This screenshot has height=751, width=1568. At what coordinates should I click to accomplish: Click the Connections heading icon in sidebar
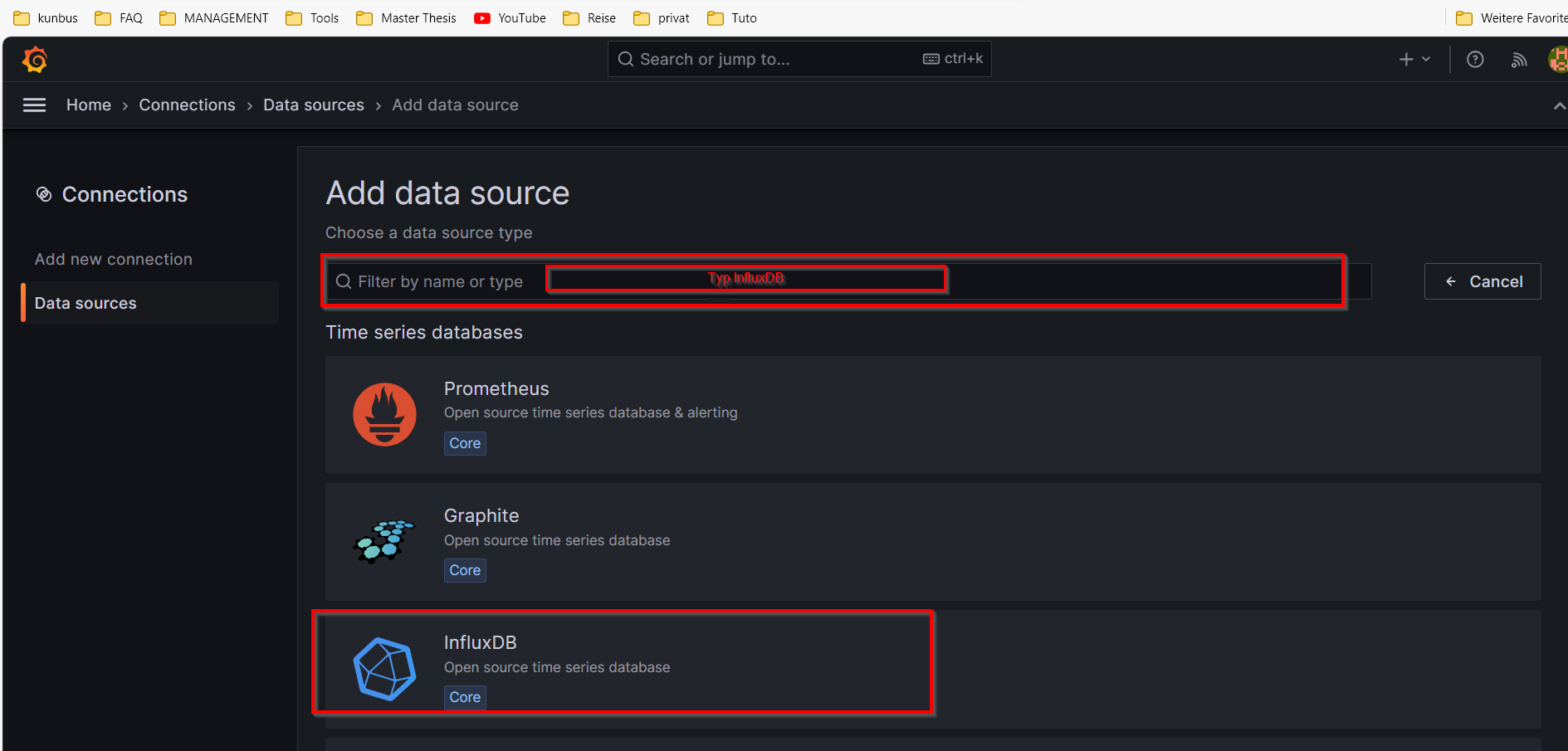coord(44,194)
